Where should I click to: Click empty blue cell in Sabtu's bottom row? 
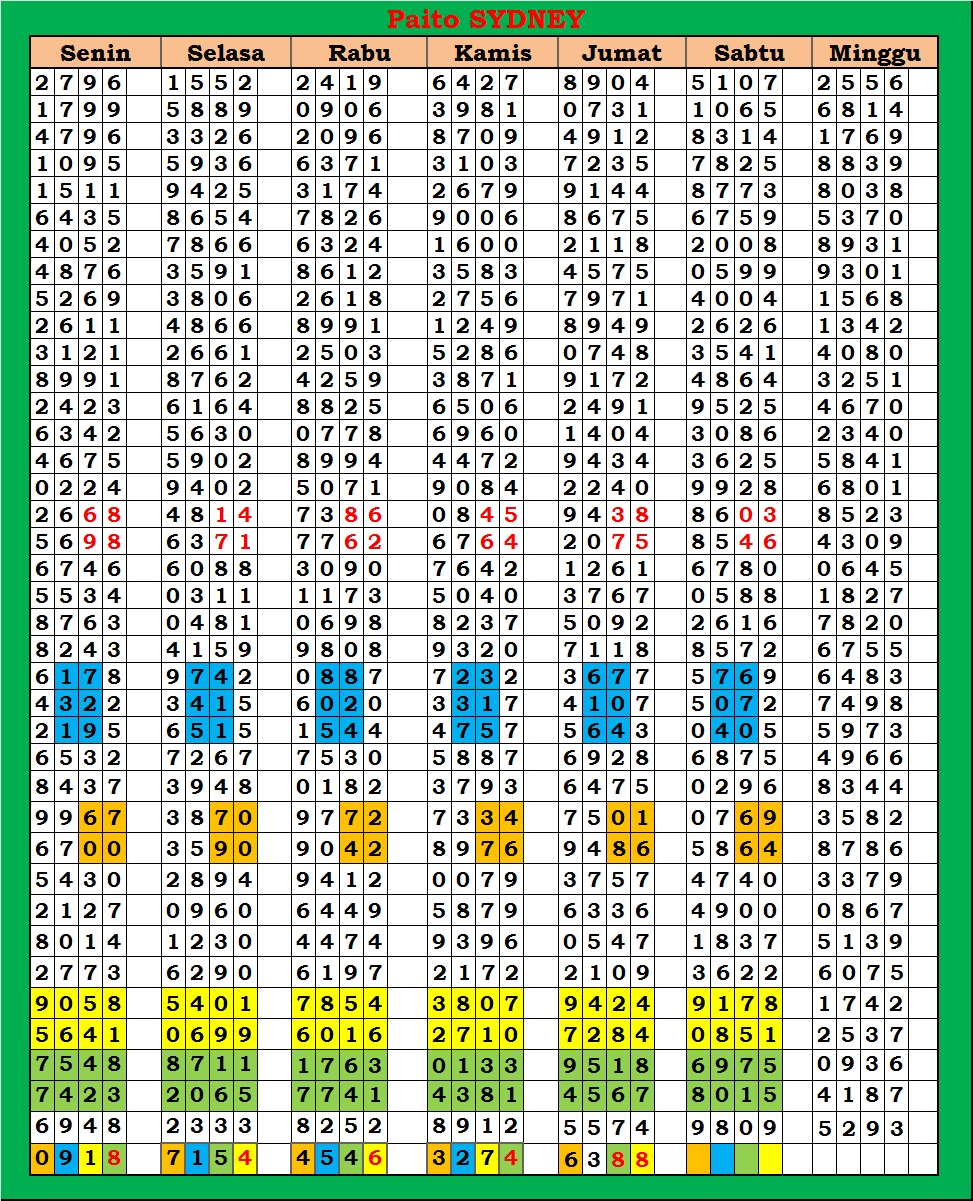click(722, 1159)
